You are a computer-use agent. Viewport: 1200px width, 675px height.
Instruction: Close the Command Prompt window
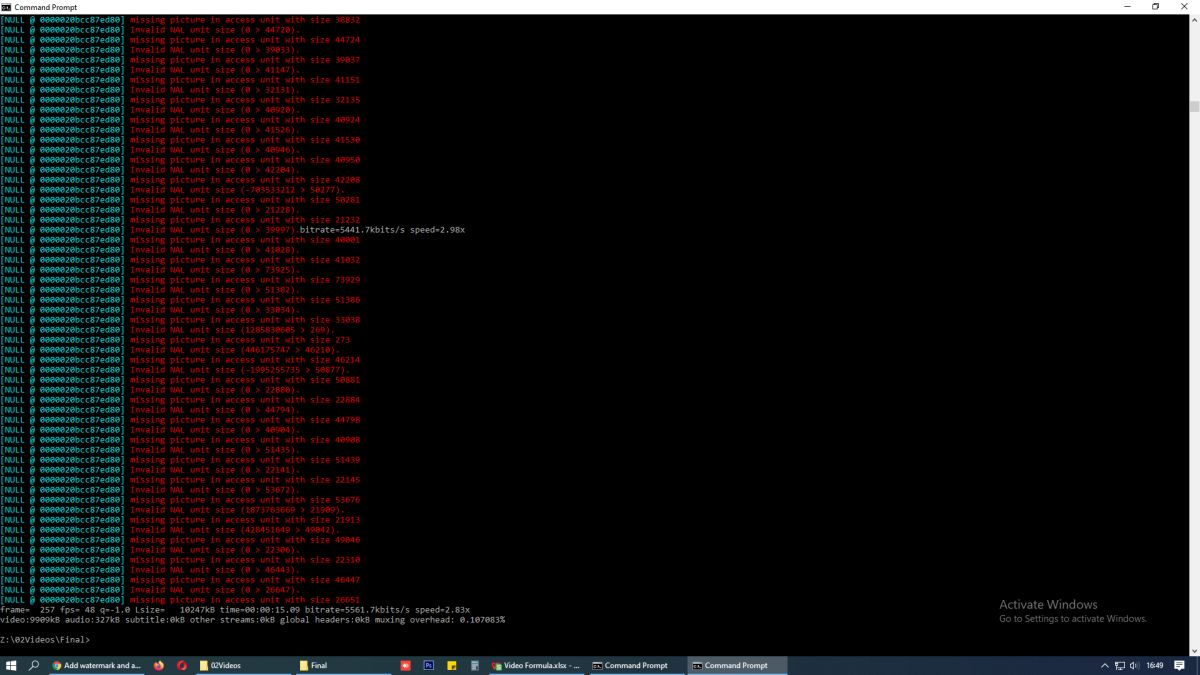tap(1186, 7)
